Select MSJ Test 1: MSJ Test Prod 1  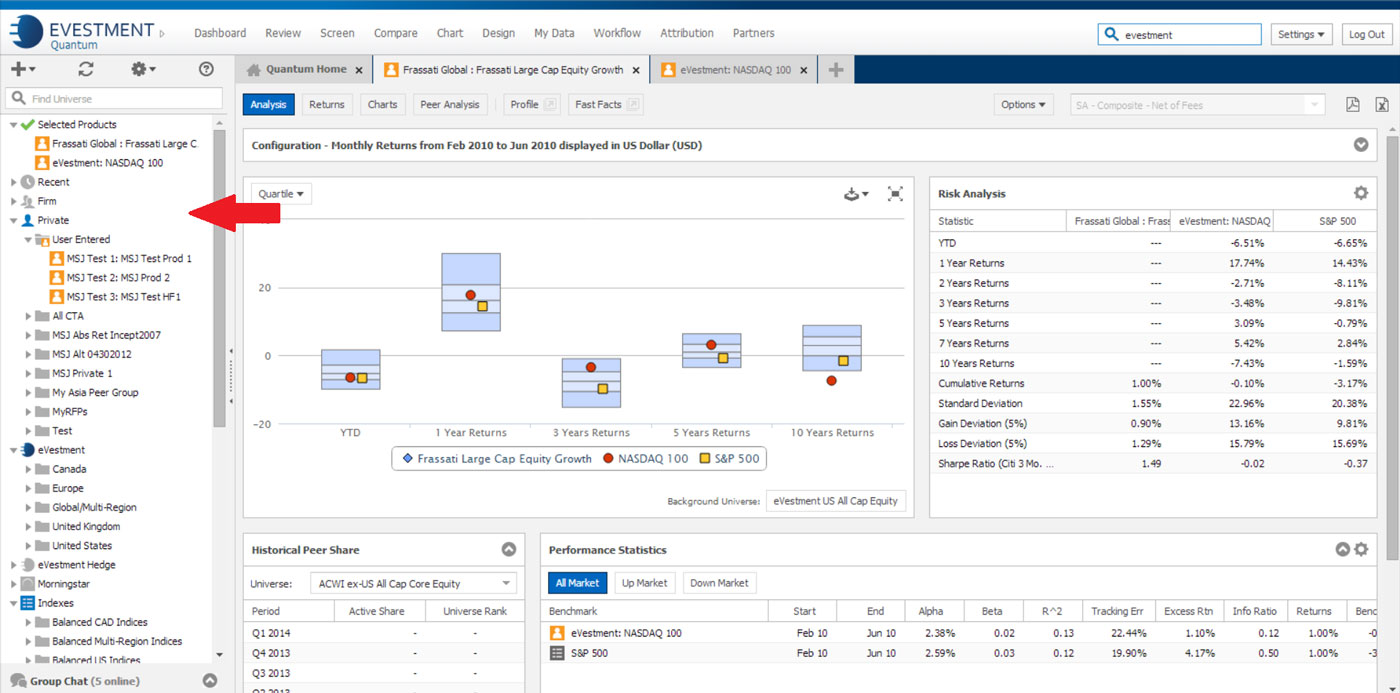tap(121, 258)
